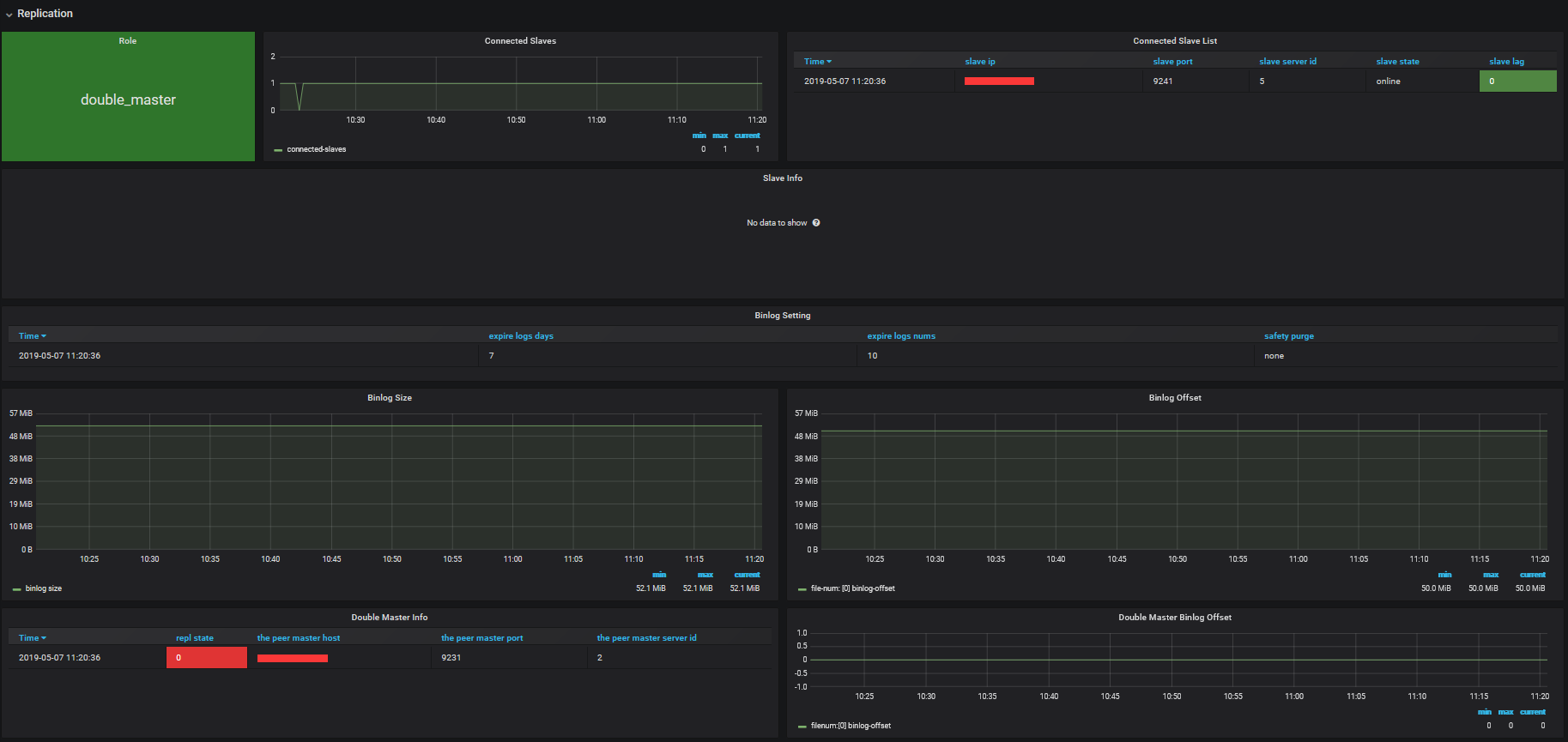
Task: Open the Binlog Offset panel title menu
Action: point(1175,398)
